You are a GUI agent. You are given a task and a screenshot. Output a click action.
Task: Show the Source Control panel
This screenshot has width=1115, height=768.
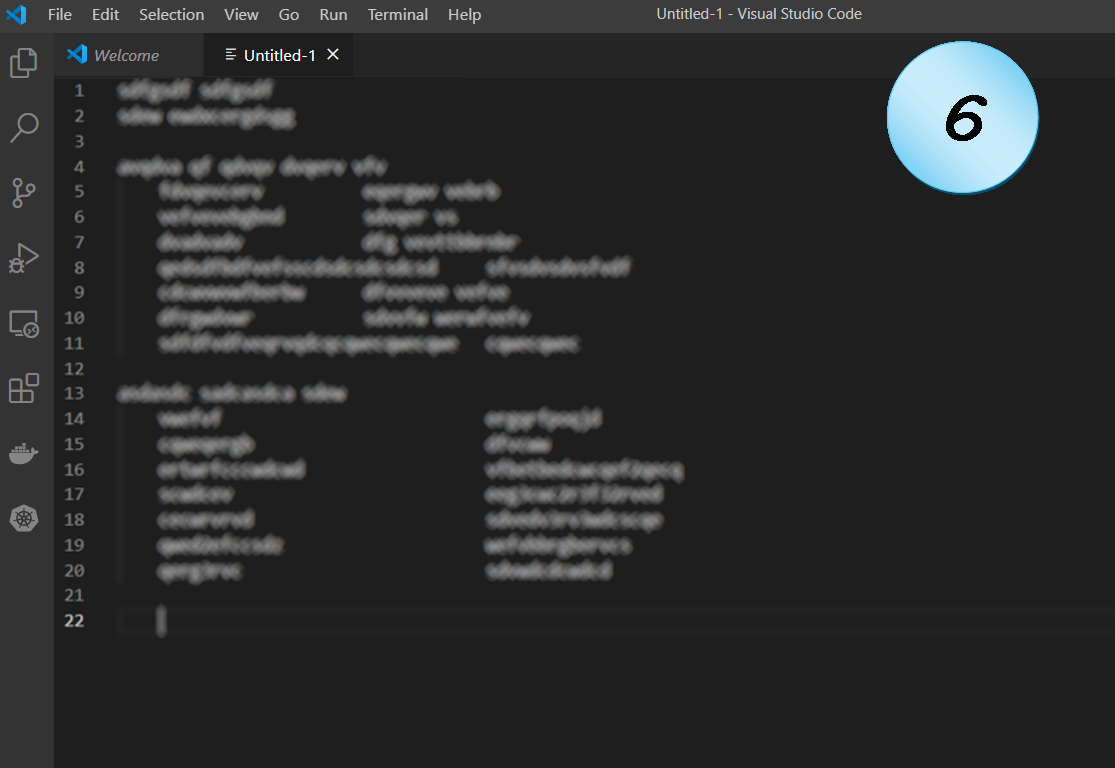[x=24, y=193]
